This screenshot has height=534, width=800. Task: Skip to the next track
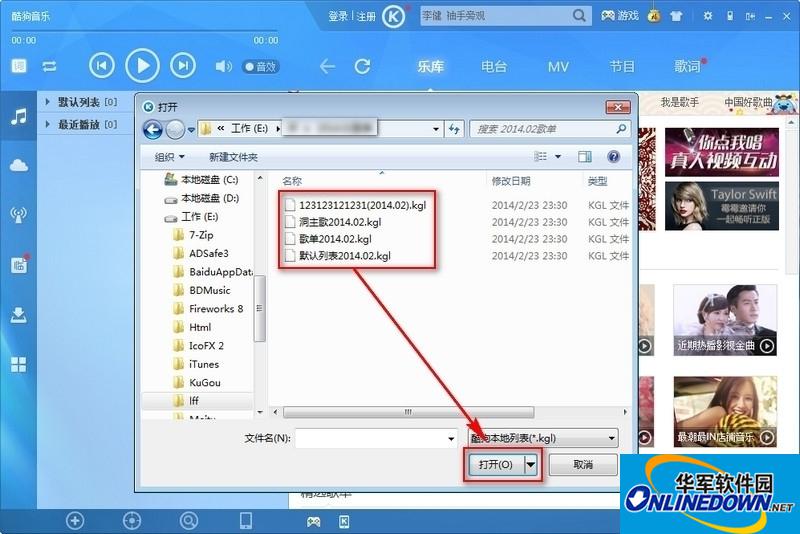click(x=182, y=66)
